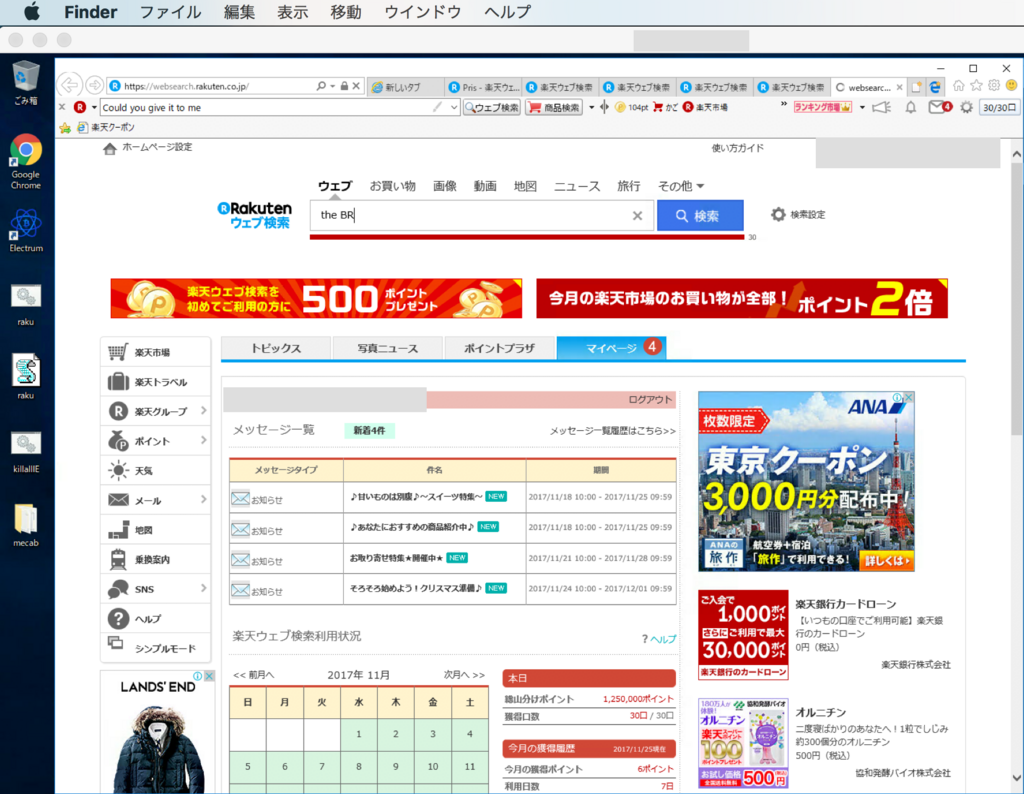
Task: Click the pencil icon in toolbar search box
Action: coord(438,107)
